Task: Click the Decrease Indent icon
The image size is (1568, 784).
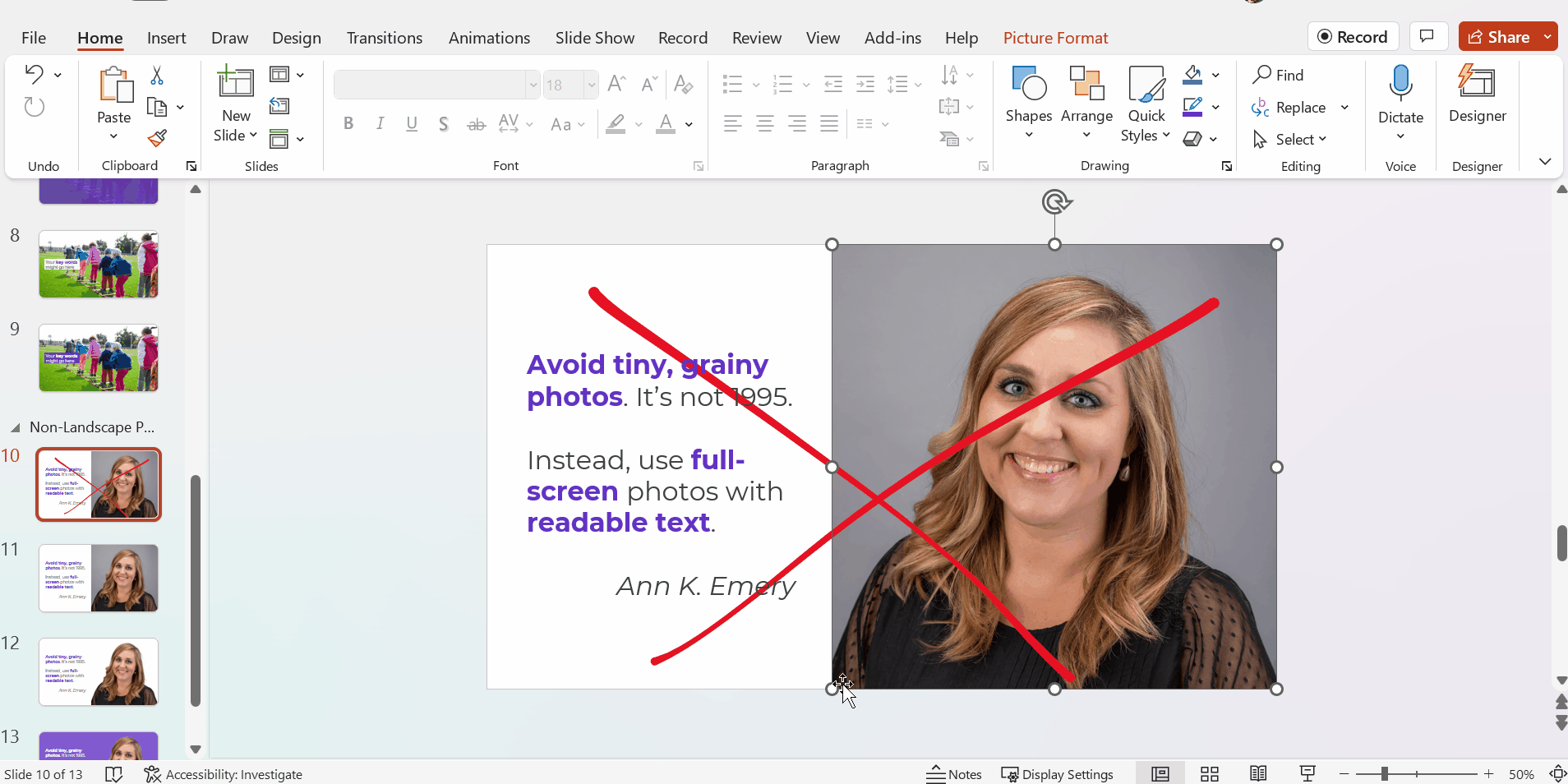Action: 833,84
